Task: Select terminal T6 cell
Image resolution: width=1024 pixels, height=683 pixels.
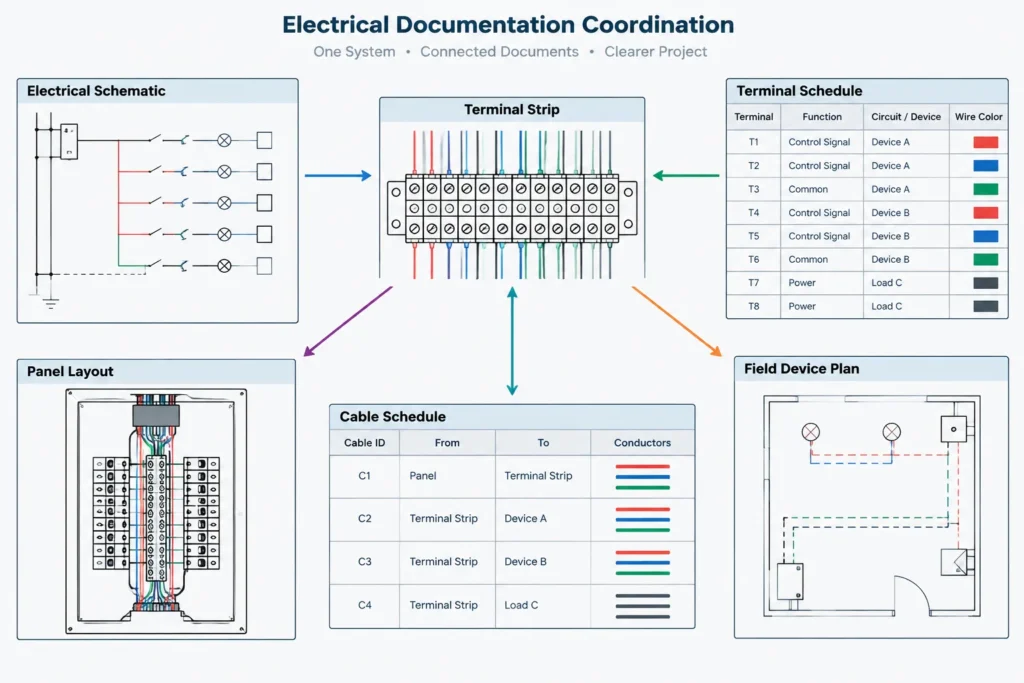Action: tap(754, 259)
